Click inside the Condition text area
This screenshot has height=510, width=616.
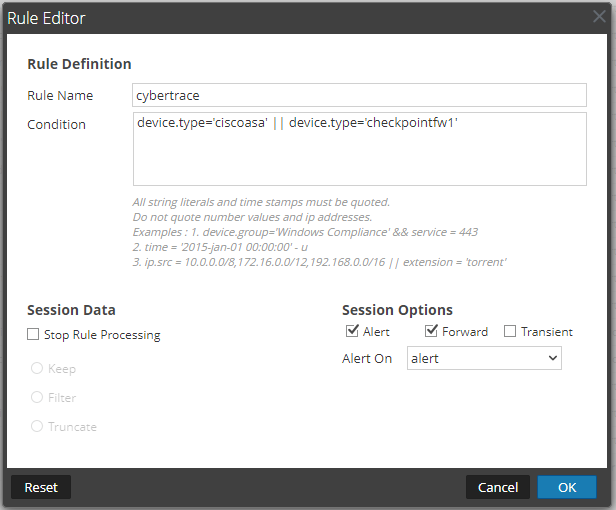(x=359, y=148)
